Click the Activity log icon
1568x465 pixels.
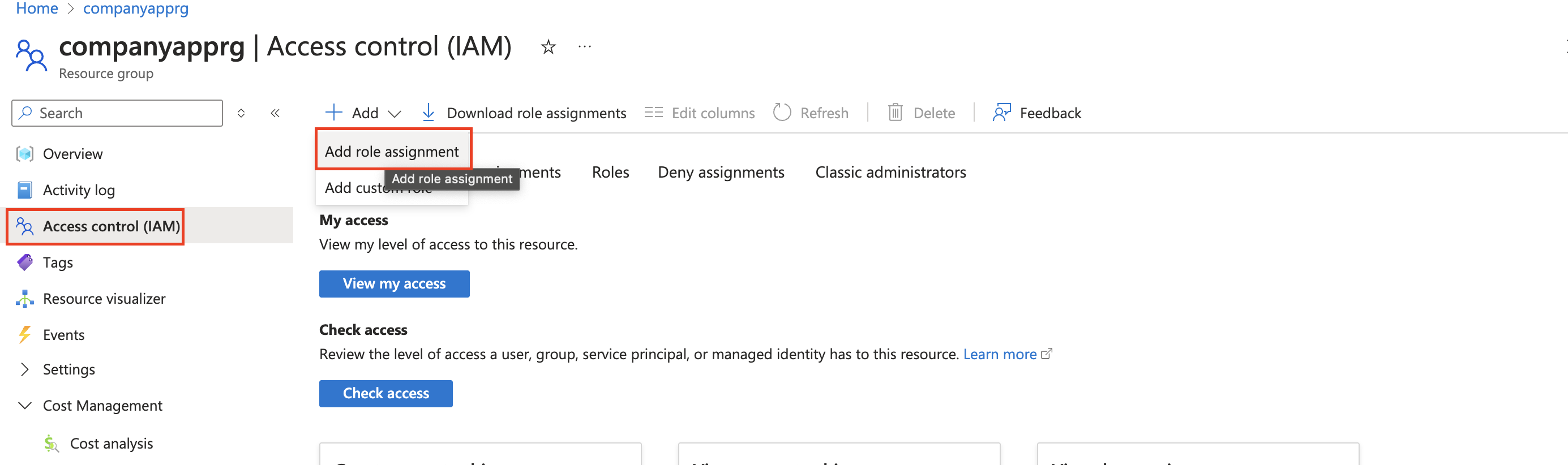pos(25,190)
